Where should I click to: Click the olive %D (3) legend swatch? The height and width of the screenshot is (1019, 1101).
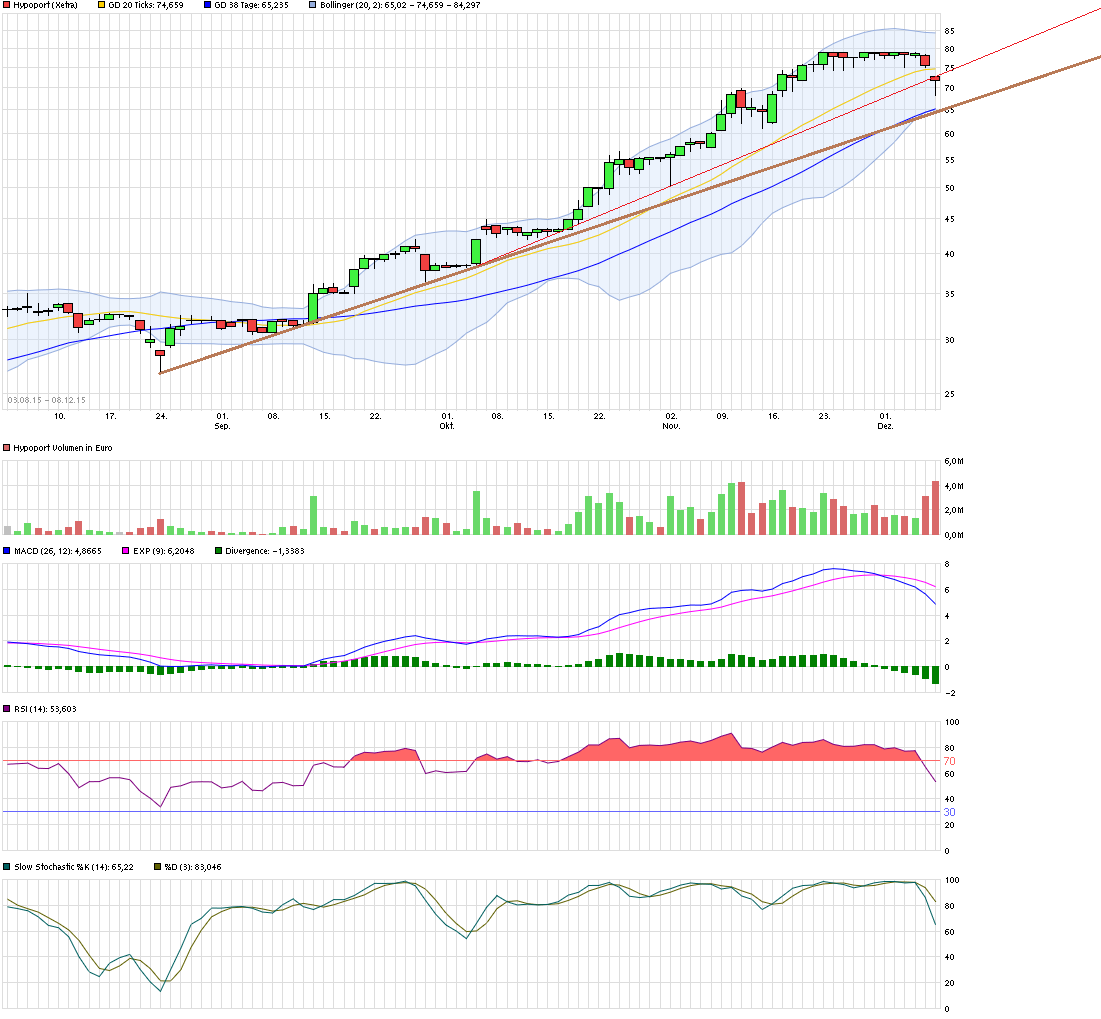click(157, 867)
